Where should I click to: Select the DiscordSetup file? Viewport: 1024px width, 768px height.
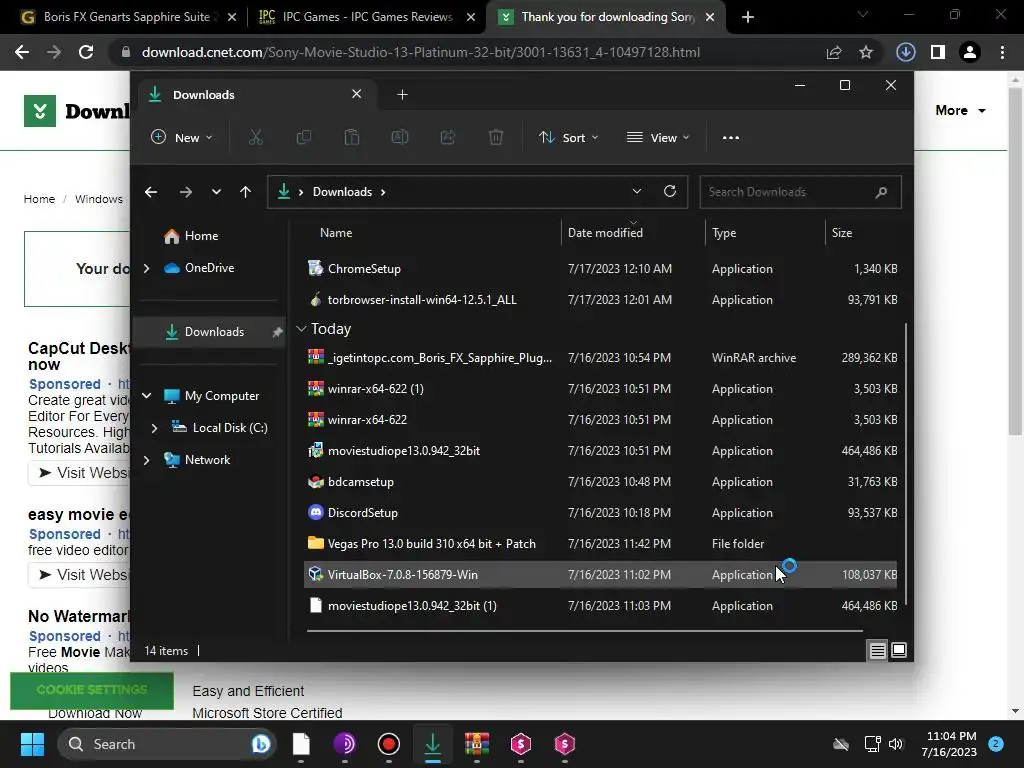pos(600,513)
